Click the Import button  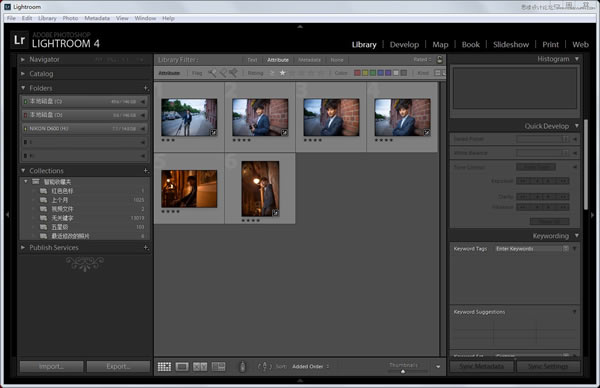(51, 367)
